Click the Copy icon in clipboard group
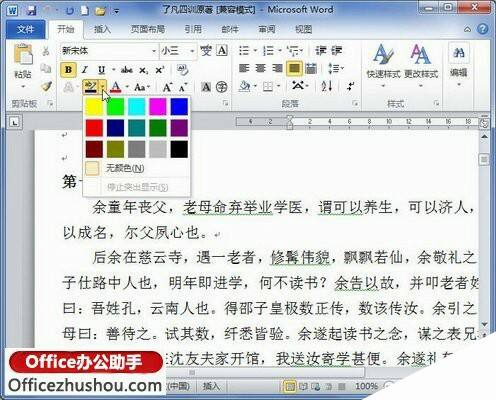The image size is (496, 400). [46, 68]
